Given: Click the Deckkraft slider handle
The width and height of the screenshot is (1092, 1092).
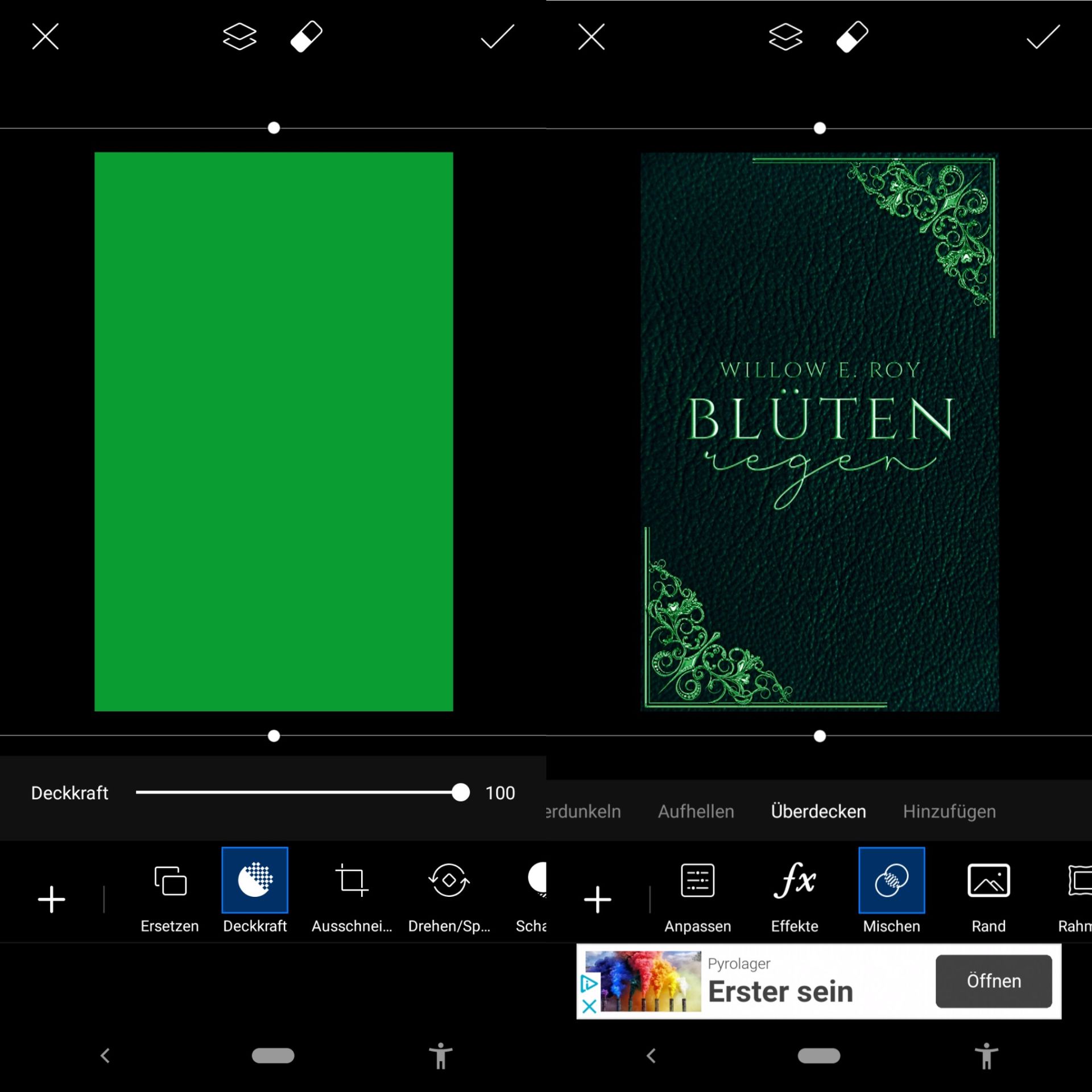Looking at the screenshot, I should coord(460,792).
